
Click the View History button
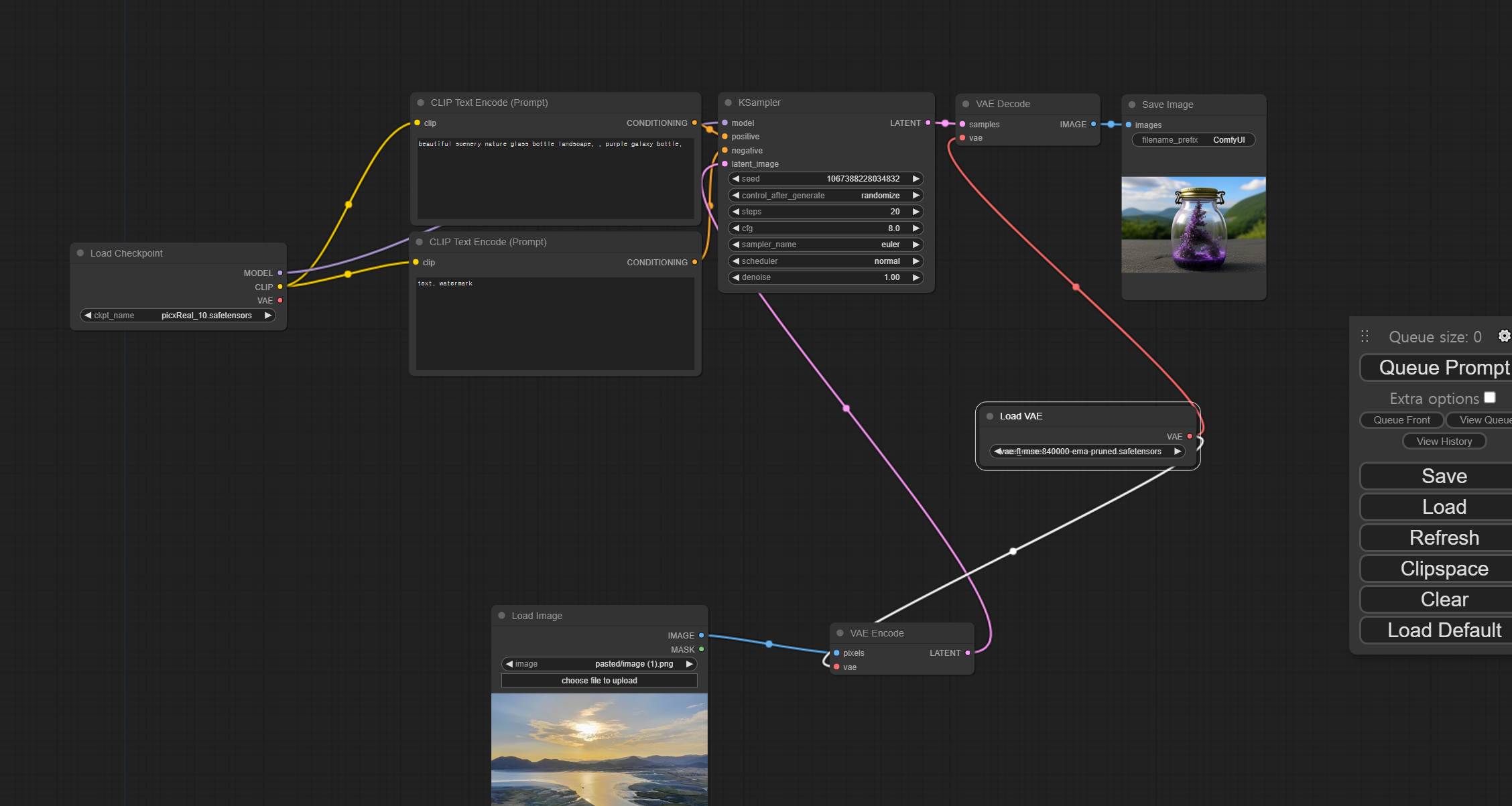tap(1444, 442)
